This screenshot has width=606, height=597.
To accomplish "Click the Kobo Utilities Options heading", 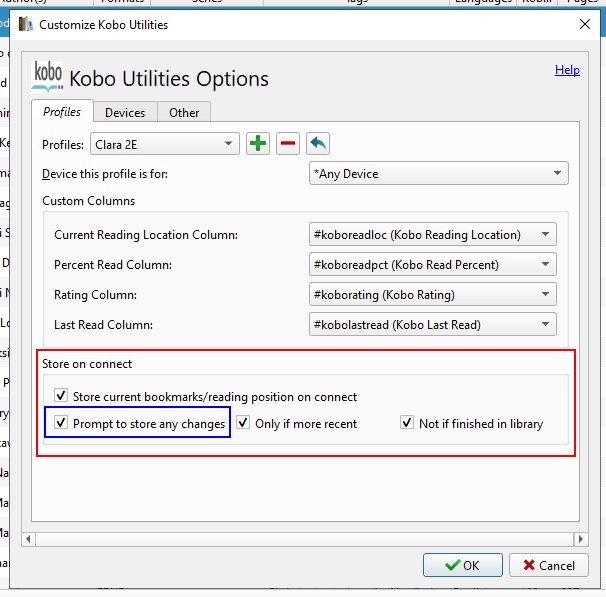I will tap(169, 79).
